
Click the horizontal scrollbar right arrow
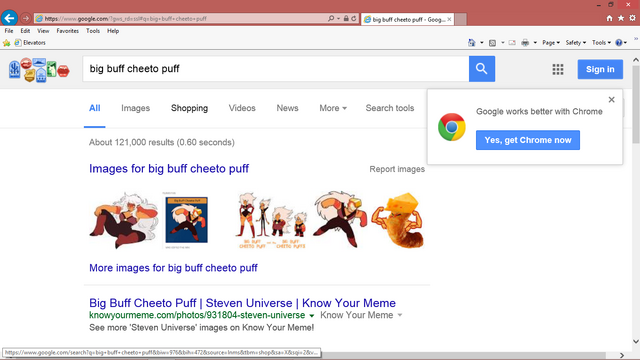(622, 356)
